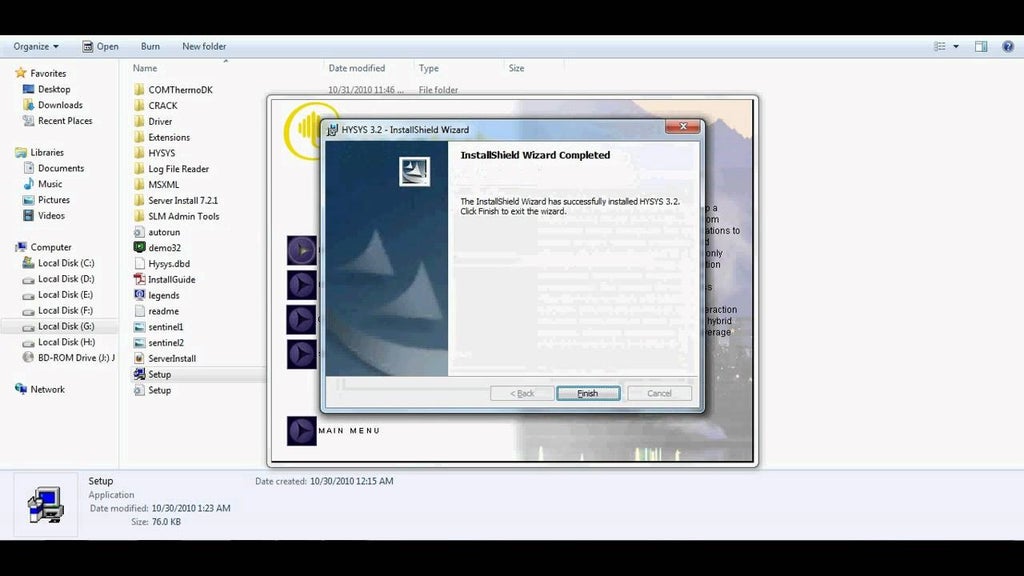Select the Driver folder icon
The height and width of the screenshot is (576, 1024).
(138, 121)
